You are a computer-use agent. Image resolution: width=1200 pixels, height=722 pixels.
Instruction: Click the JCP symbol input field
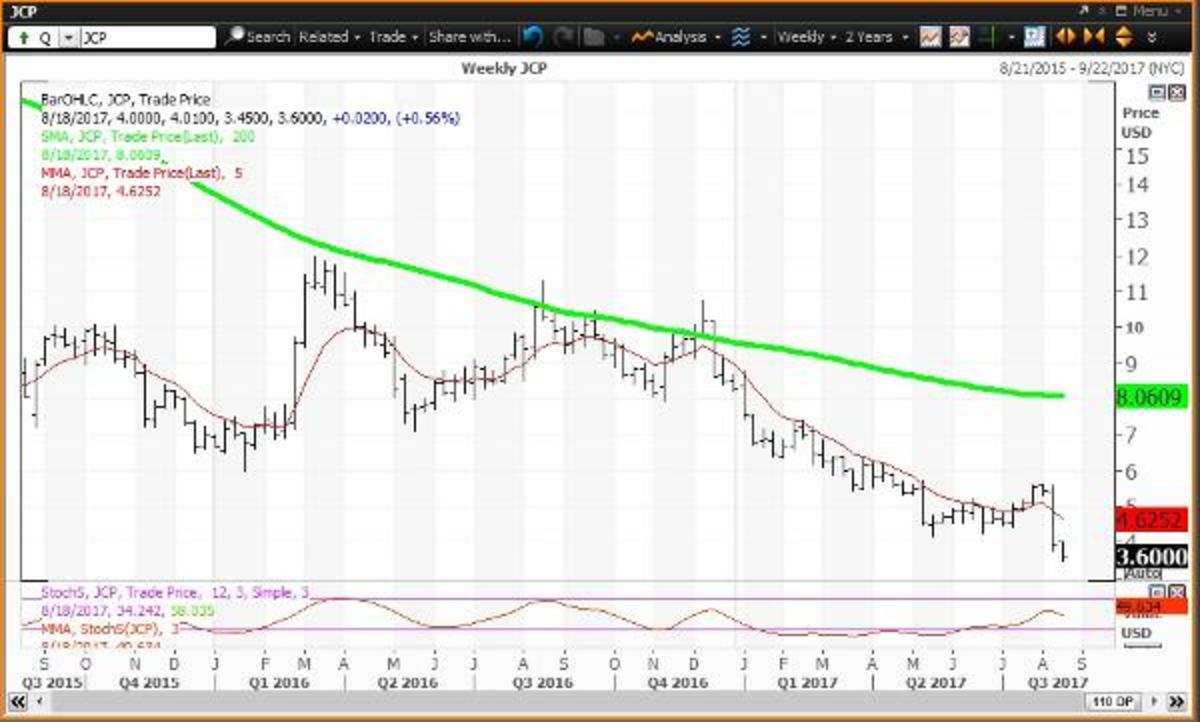point(147,37)
